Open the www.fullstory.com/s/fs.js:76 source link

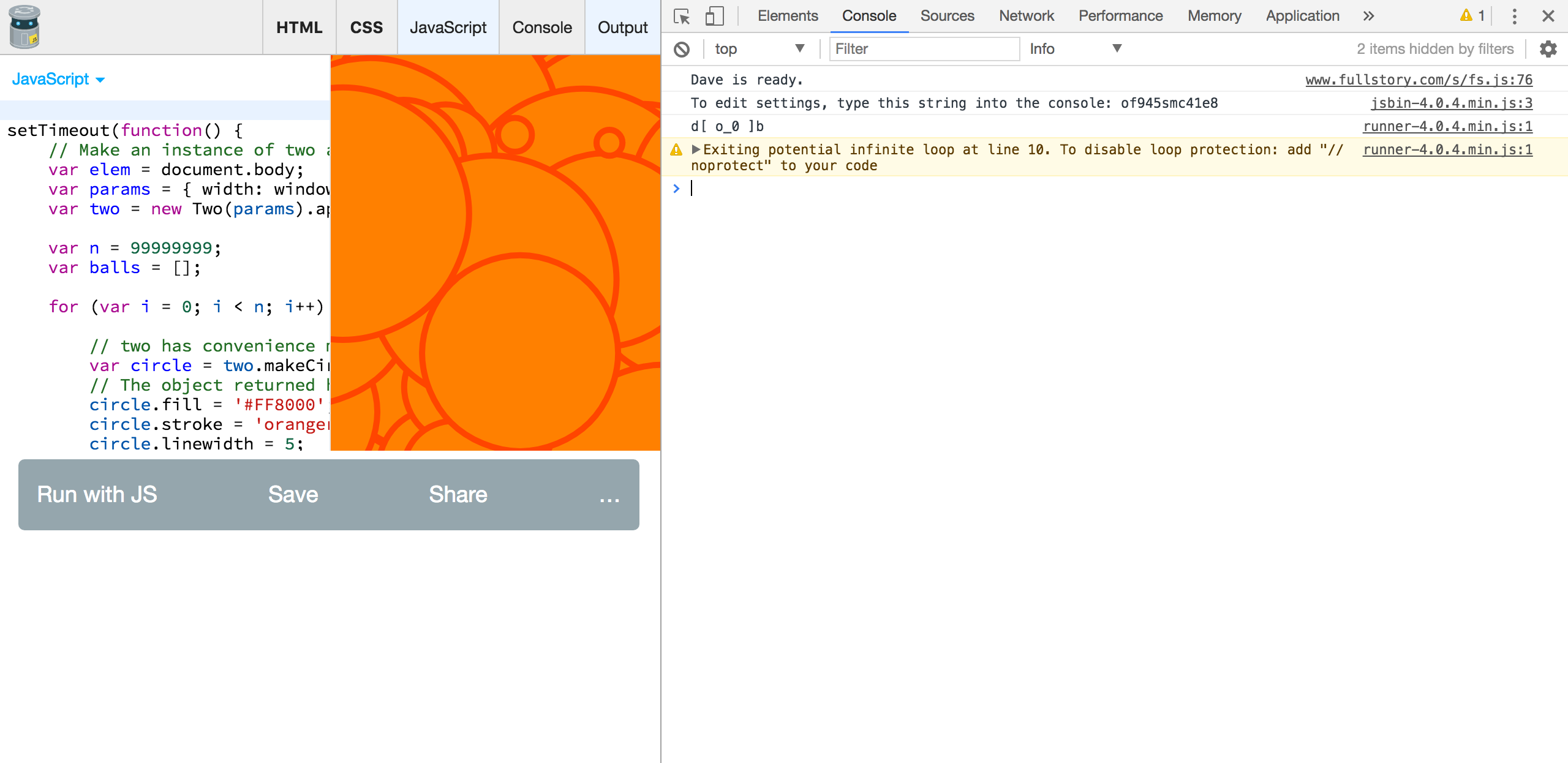click(1419, 80)
